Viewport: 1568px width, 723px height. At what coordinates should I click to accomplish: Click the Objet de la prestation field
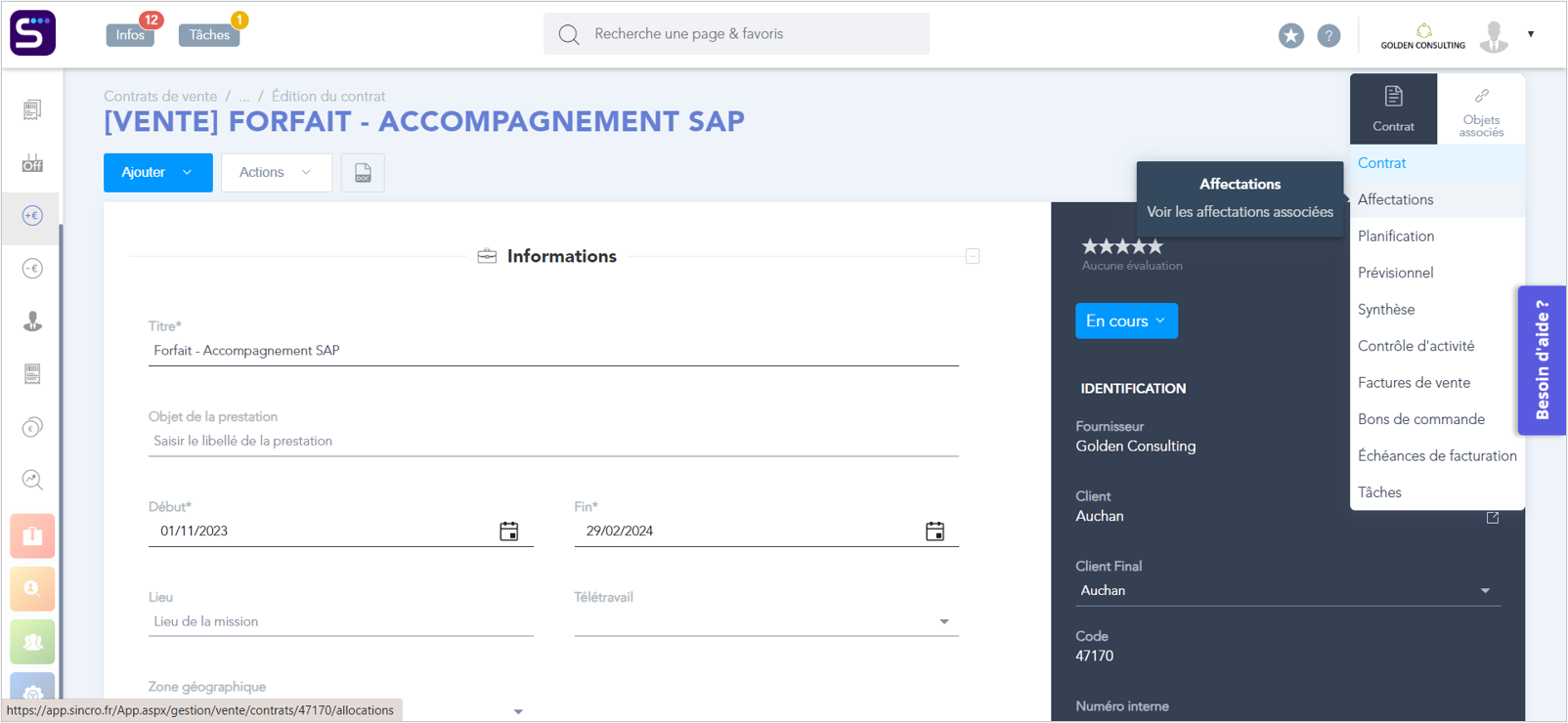coord(553,442)
